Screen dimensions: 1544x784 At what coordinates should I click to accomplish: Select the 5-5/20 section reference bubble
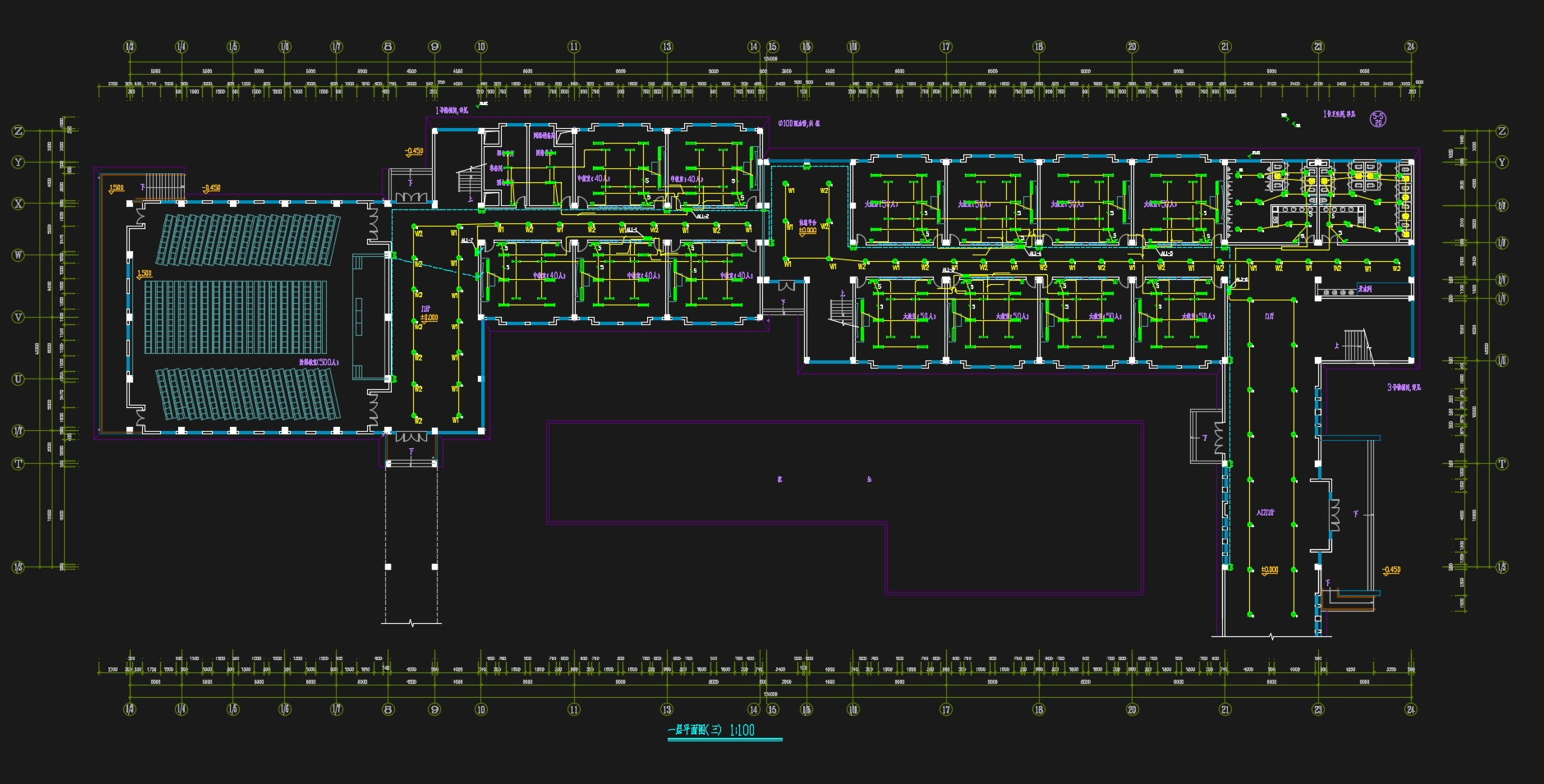coord(1378,120)
